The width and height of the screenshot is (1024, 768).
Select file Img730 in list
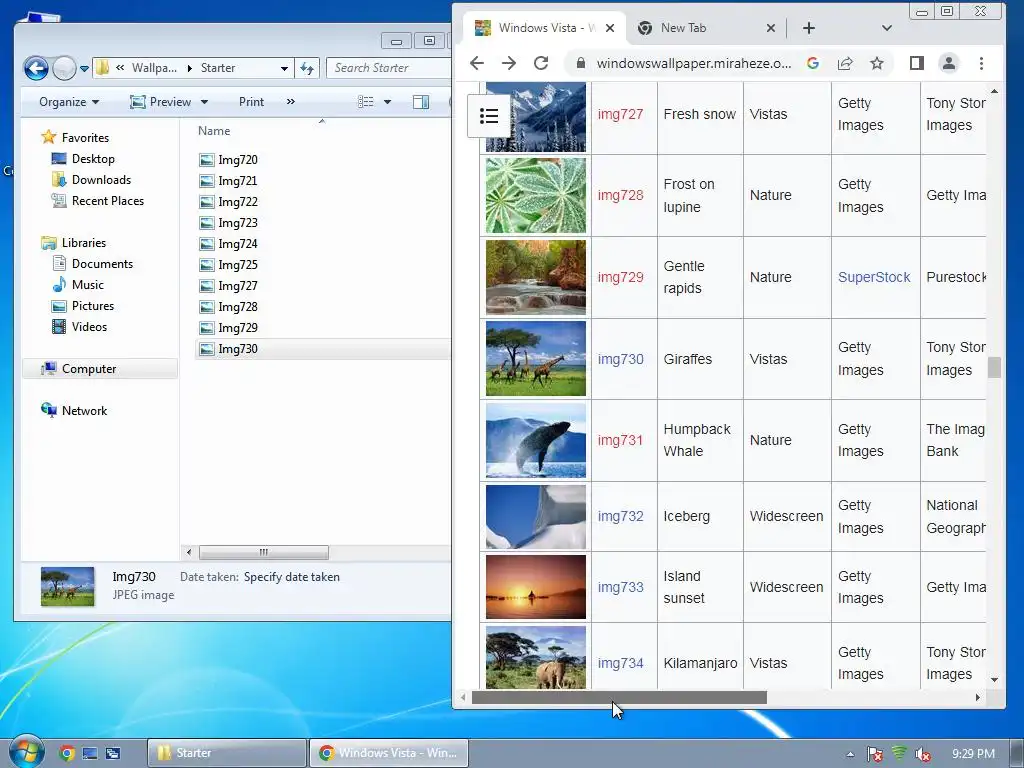coord(238,349)
